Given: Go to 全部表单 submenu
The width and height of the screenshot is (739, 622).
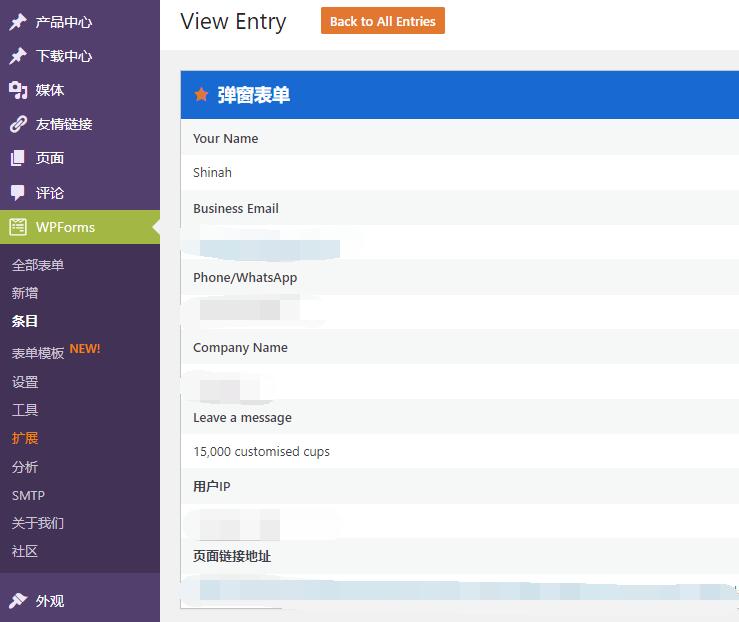Looking at the screenshot, I should (38, 265).
